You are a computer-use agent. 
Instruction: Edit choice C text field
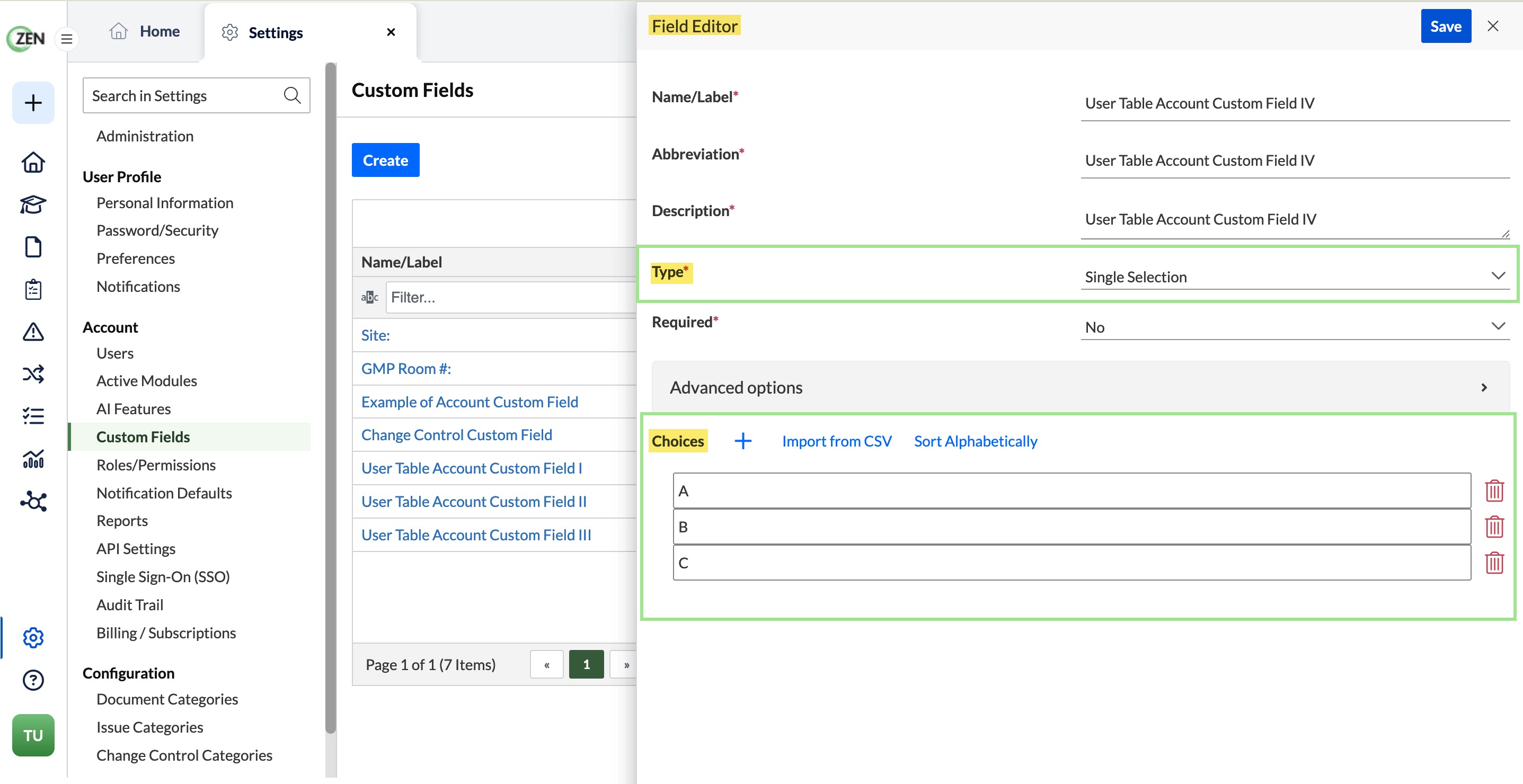point(1072,563)
